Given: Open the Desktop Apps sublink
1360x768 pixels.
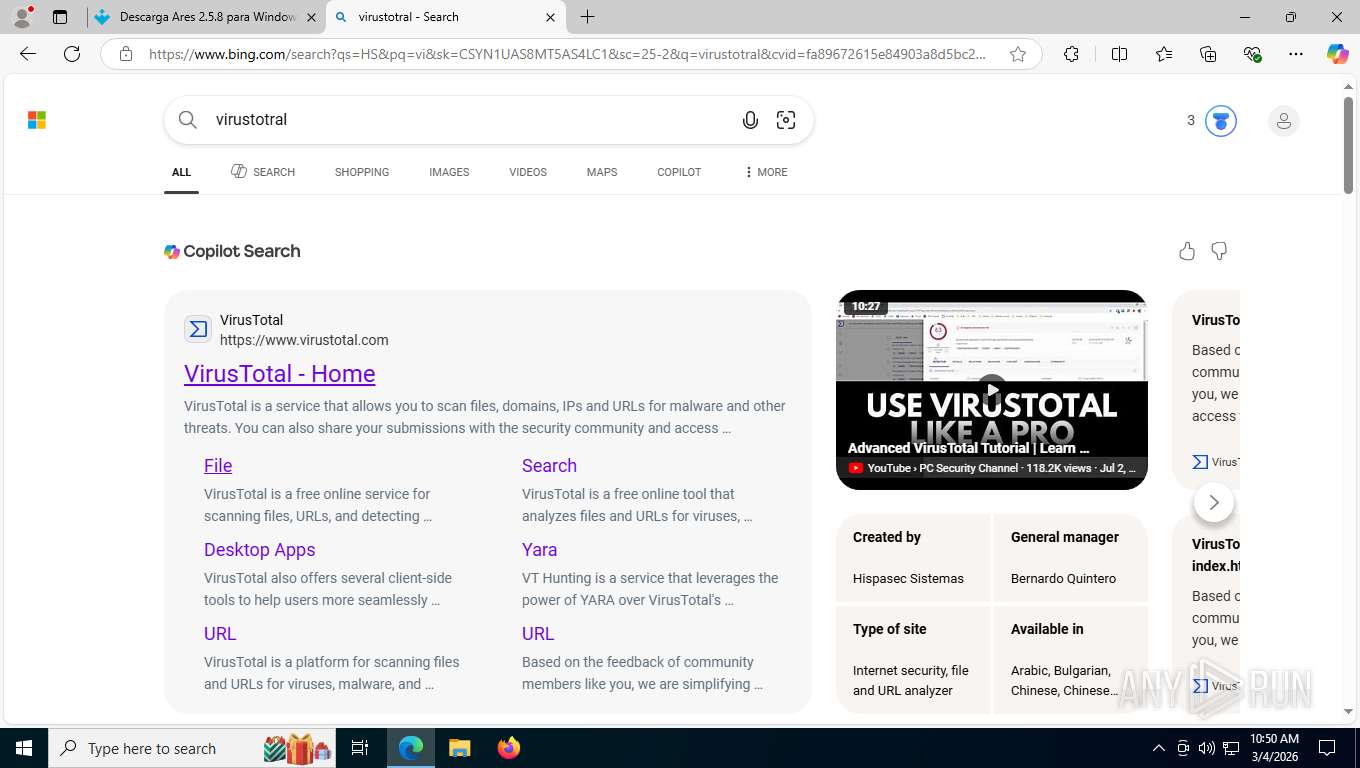Looking at the screenshot, I should click(x=260, y=549).
